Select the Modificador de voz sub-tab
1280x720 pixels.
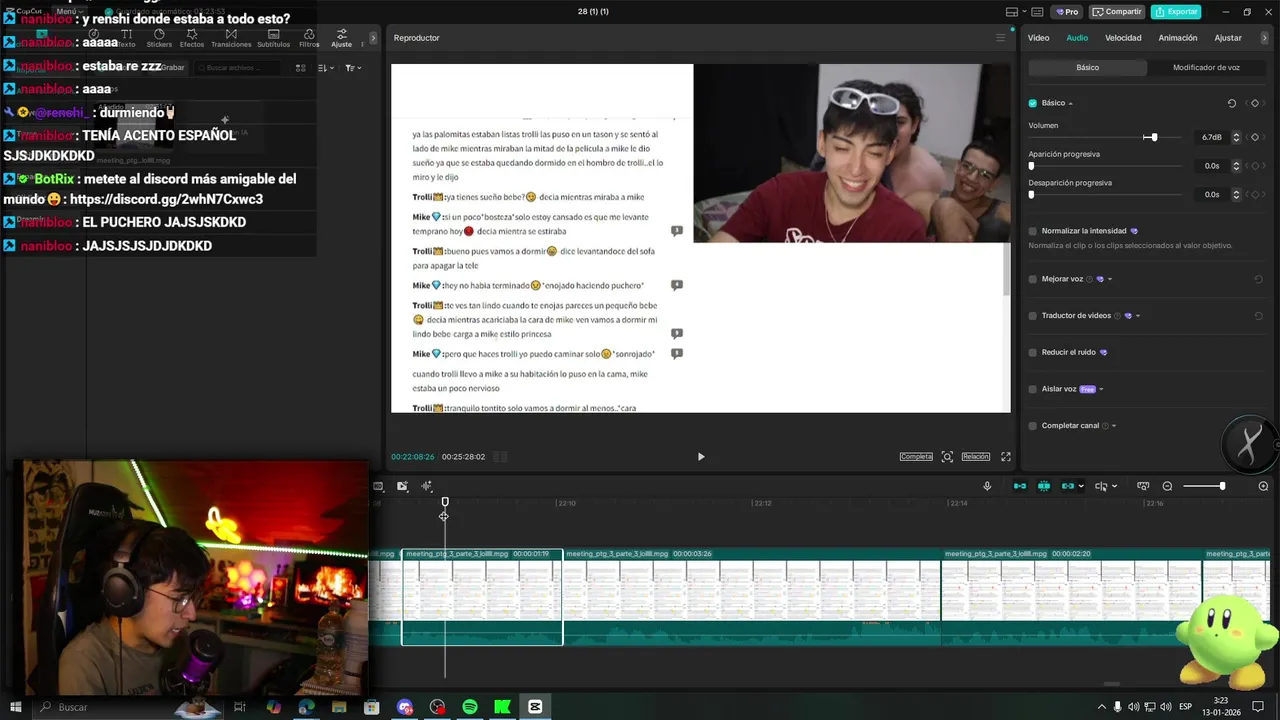[x=1206, y=68]
